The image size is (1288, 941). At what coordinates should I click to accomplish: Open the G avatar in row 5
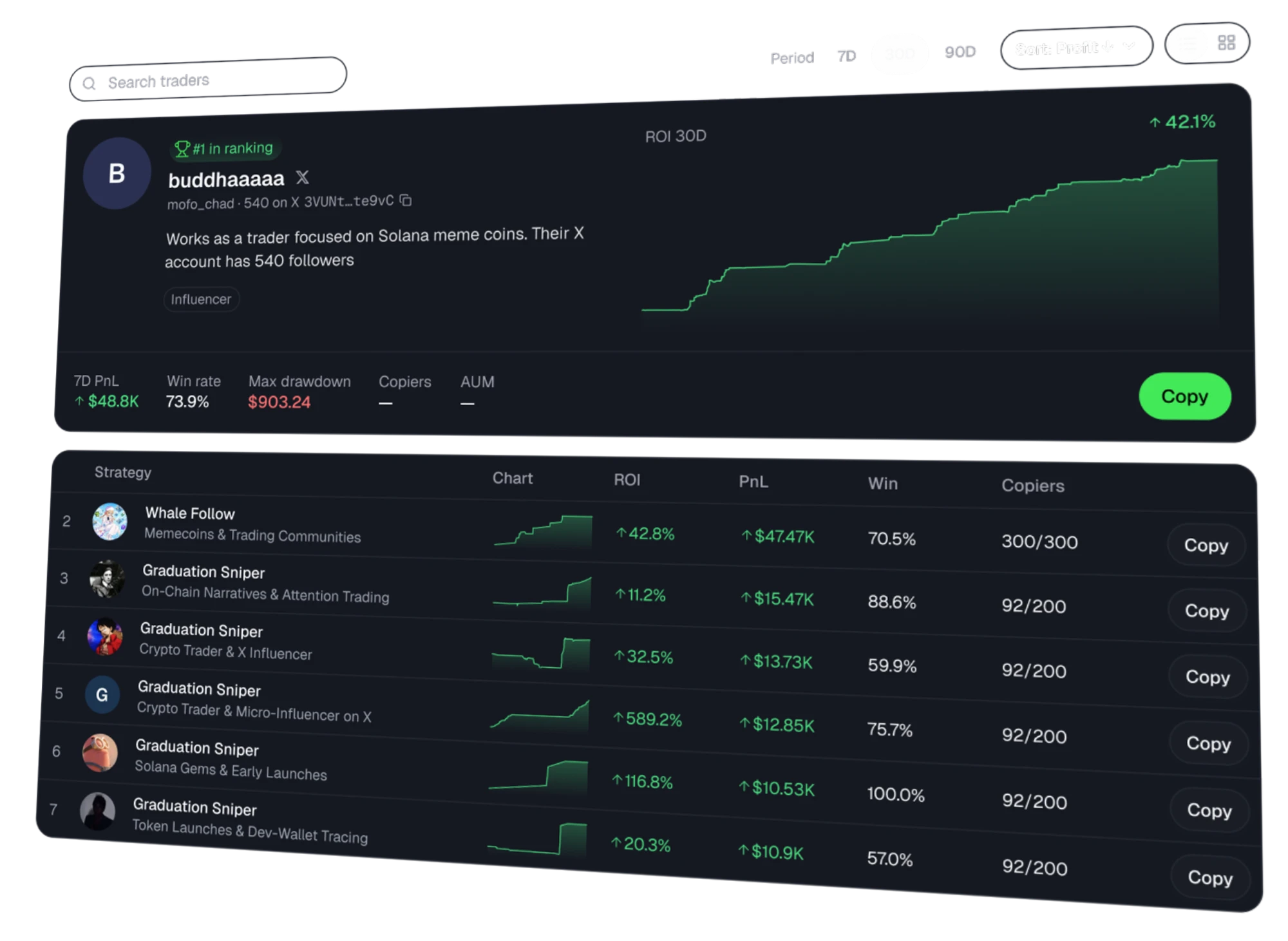[102, 694]
